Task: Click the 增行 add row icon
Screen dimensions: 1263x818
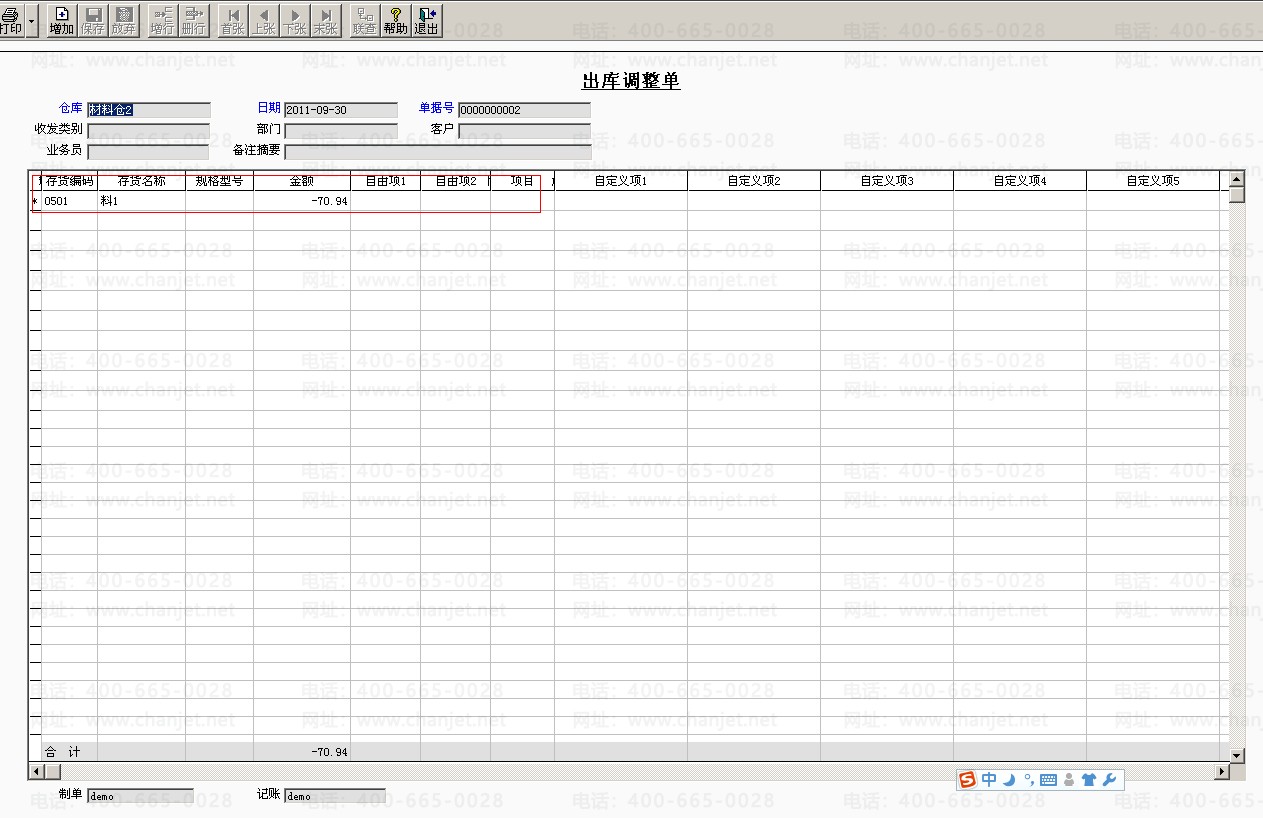Action: [162, 20]
